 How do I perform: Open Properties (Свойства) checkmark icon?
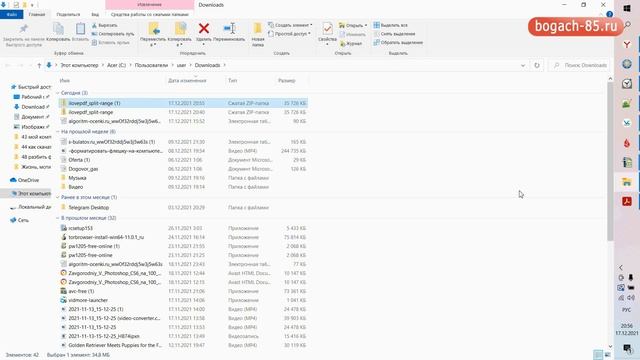tap(327, 29)
